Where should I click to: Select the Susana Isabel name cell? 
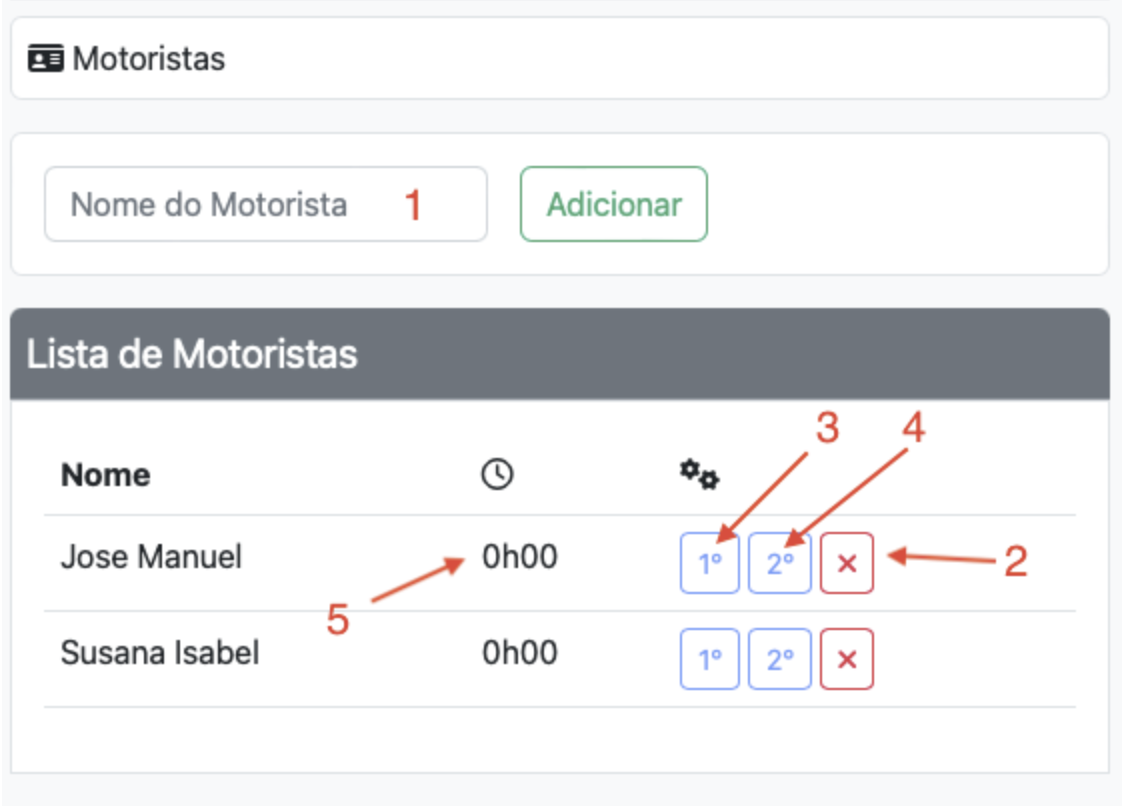(160, 653)
